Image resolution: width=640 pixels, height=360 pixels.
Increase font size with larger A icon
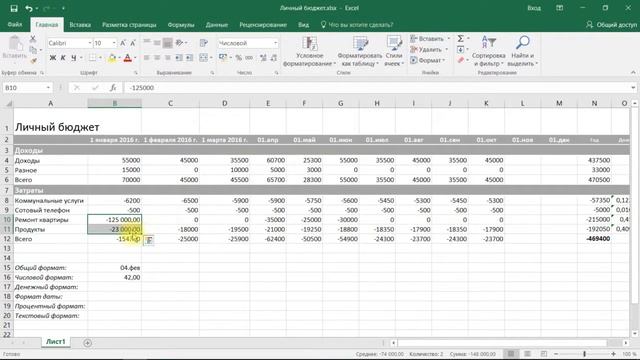123,43
